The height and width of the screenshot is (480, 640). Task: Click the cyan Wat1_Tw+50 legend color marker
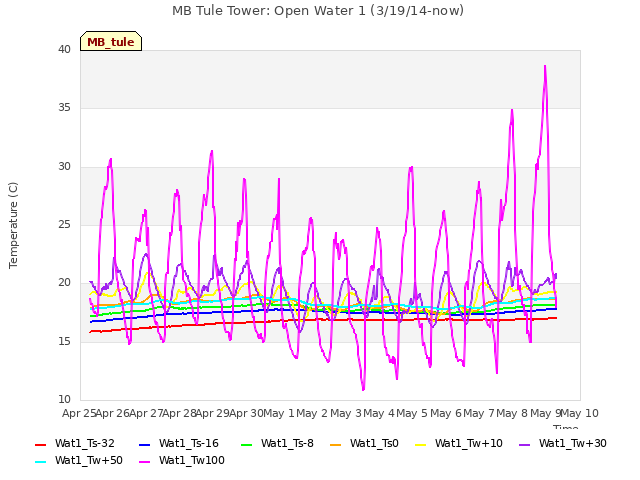coord(41,462)
